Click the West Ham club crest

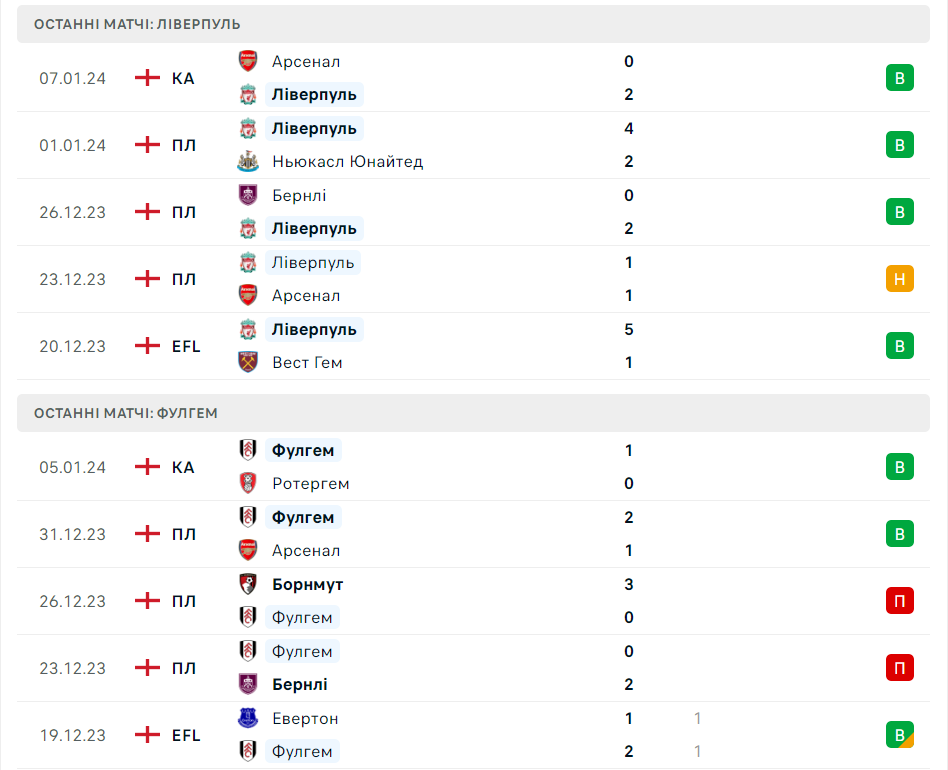pyautogui.click(x=248, y=363)
